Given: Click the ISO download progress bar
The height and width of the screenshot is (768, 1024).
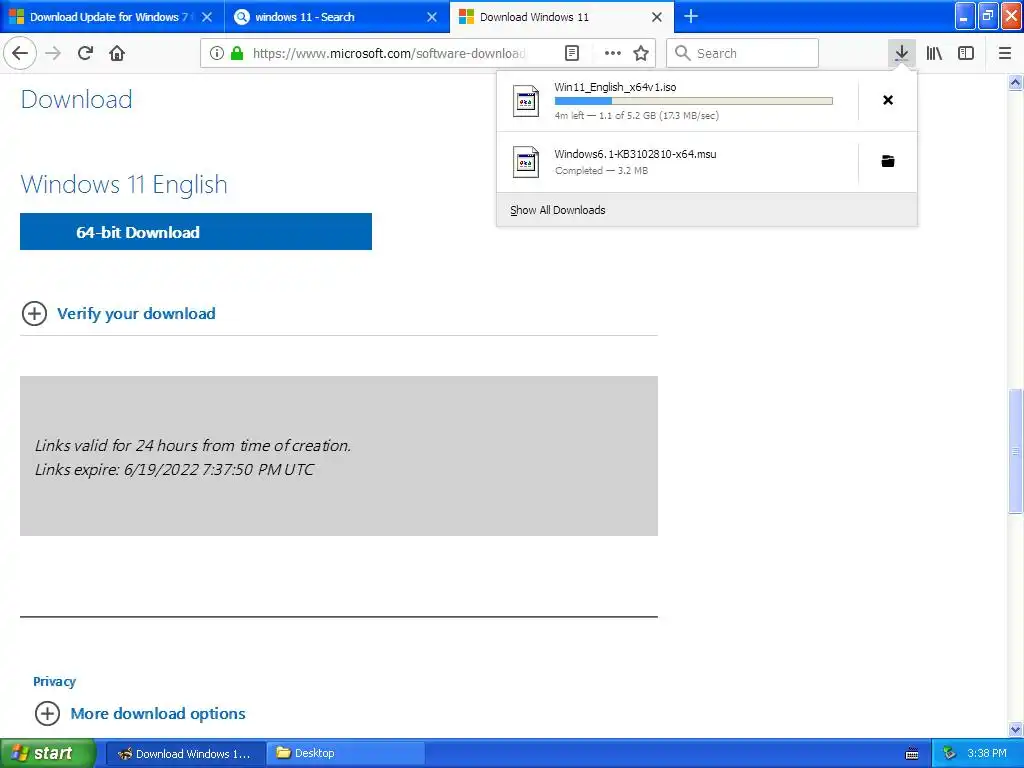Looking at the screenshot, I should tap(694, 101).
